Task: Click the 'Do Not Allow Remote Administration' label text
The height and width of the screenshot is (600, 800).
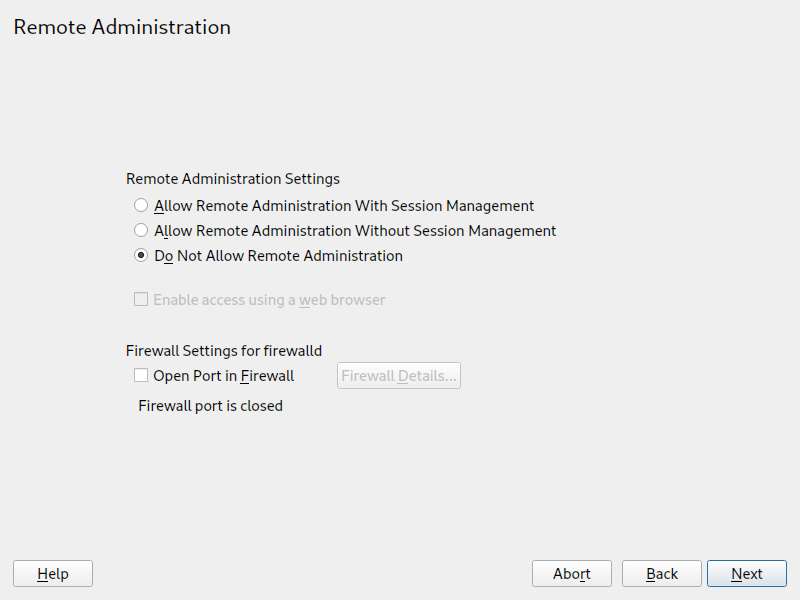Action: (x=278, y=256)
